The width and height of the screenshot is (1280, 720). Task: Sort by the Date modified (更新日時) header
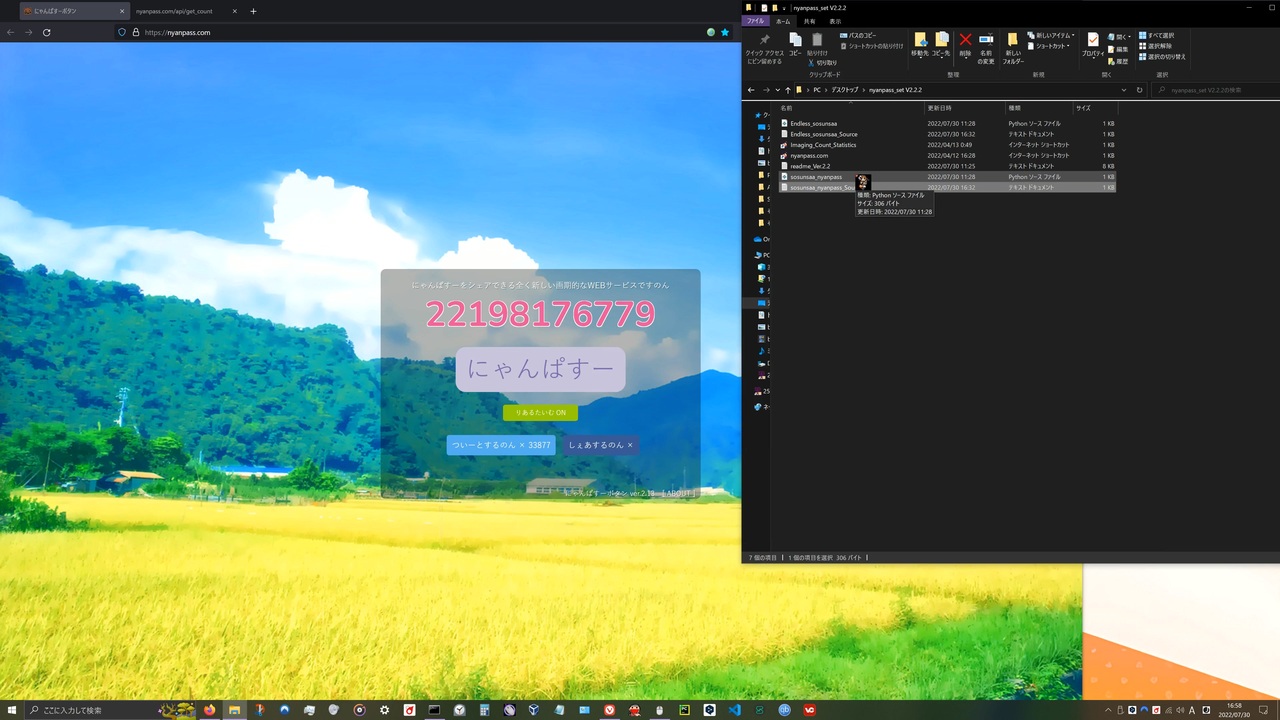click(x=964, y=108)
